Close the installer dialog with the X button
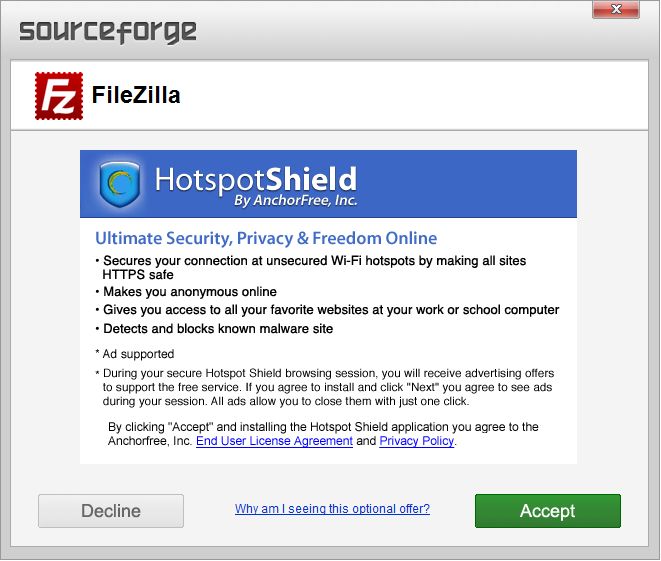The height and width of the screenshot is (561, 661). pos(616,9)
